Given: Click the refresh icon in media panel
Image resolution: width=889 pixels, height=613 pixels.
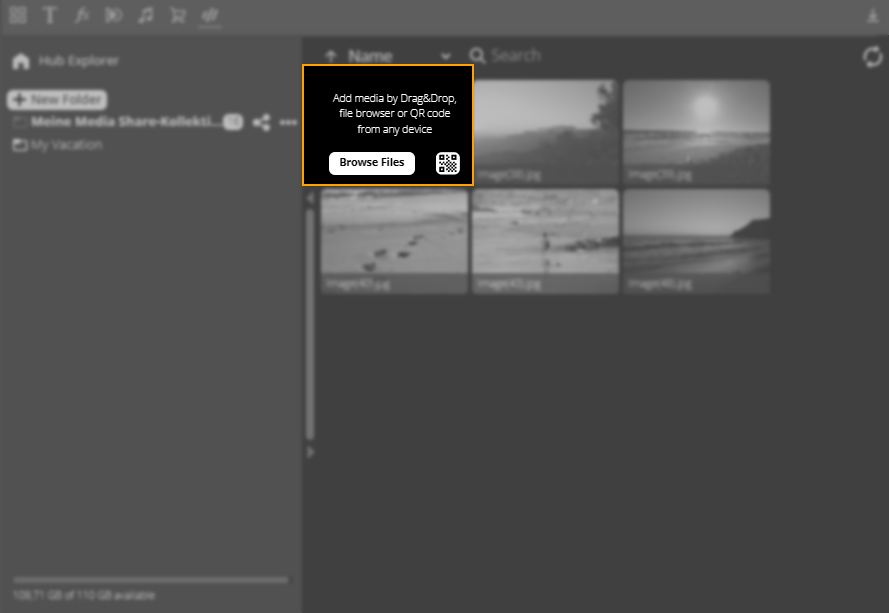Looking at the screenshot, I should click(872, 57).
